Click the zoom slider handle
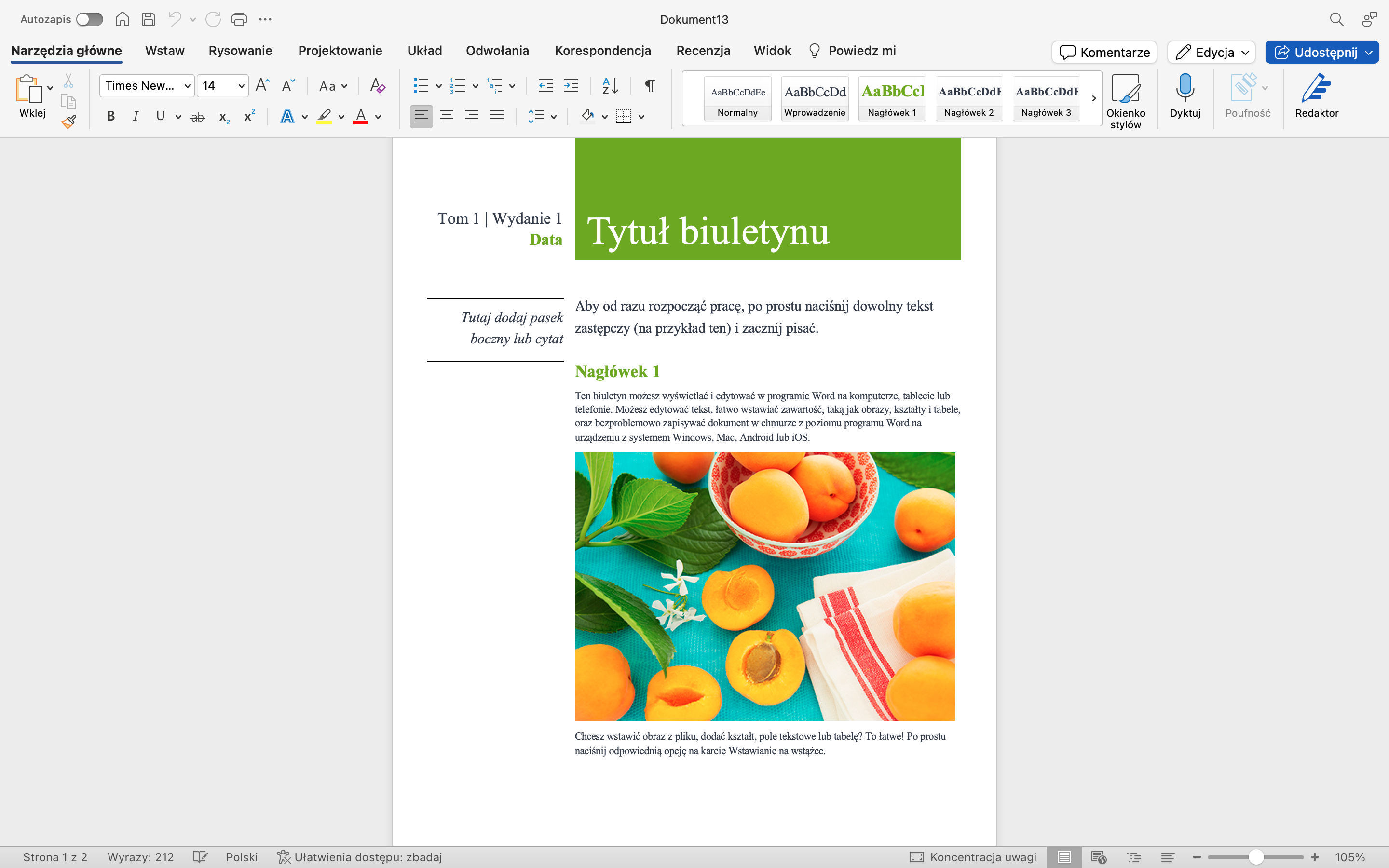1389x868 pixels. click(1256, 857)
